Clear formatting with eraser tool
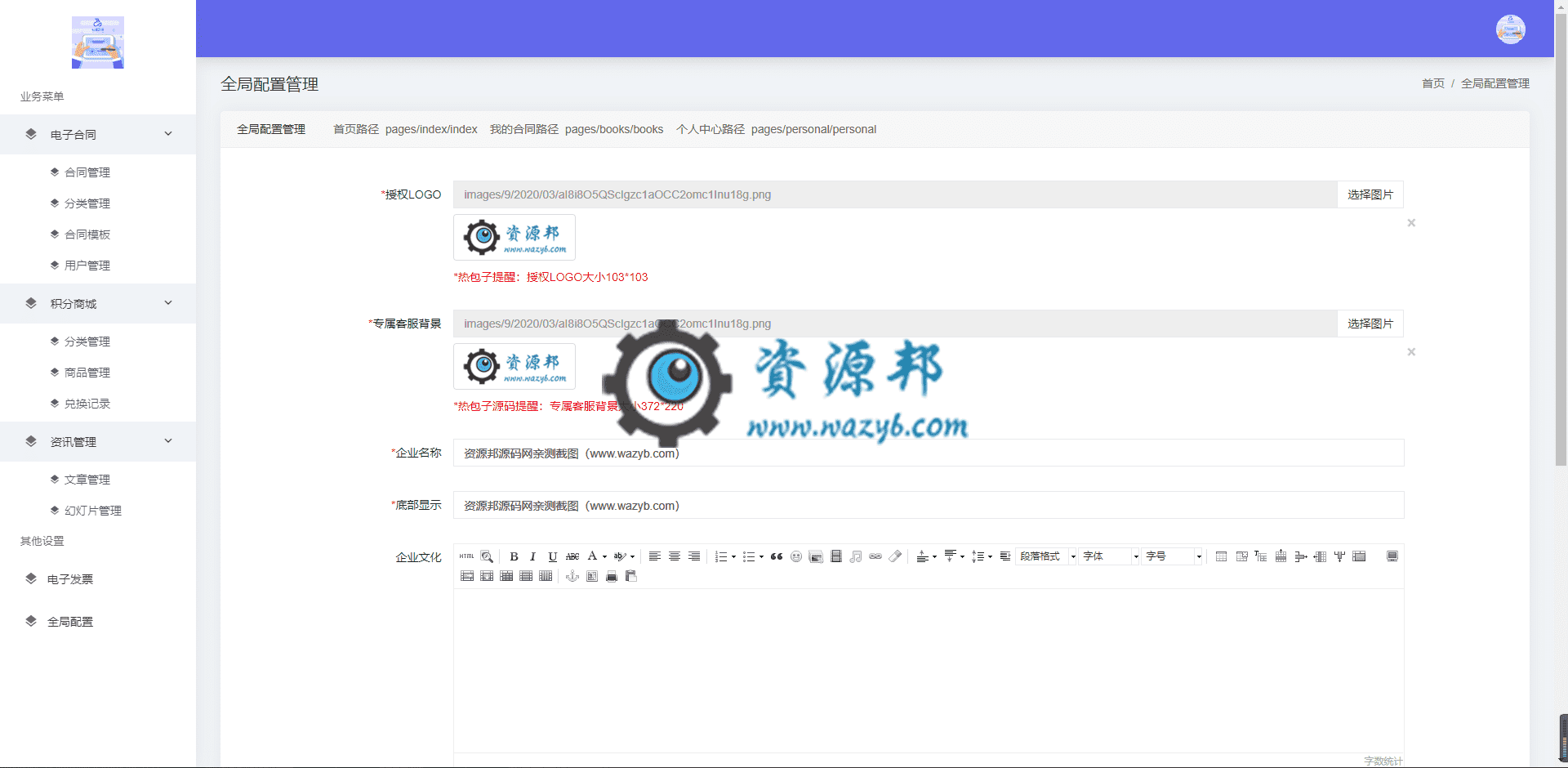The image size is (1568, 768). point(895,556)
